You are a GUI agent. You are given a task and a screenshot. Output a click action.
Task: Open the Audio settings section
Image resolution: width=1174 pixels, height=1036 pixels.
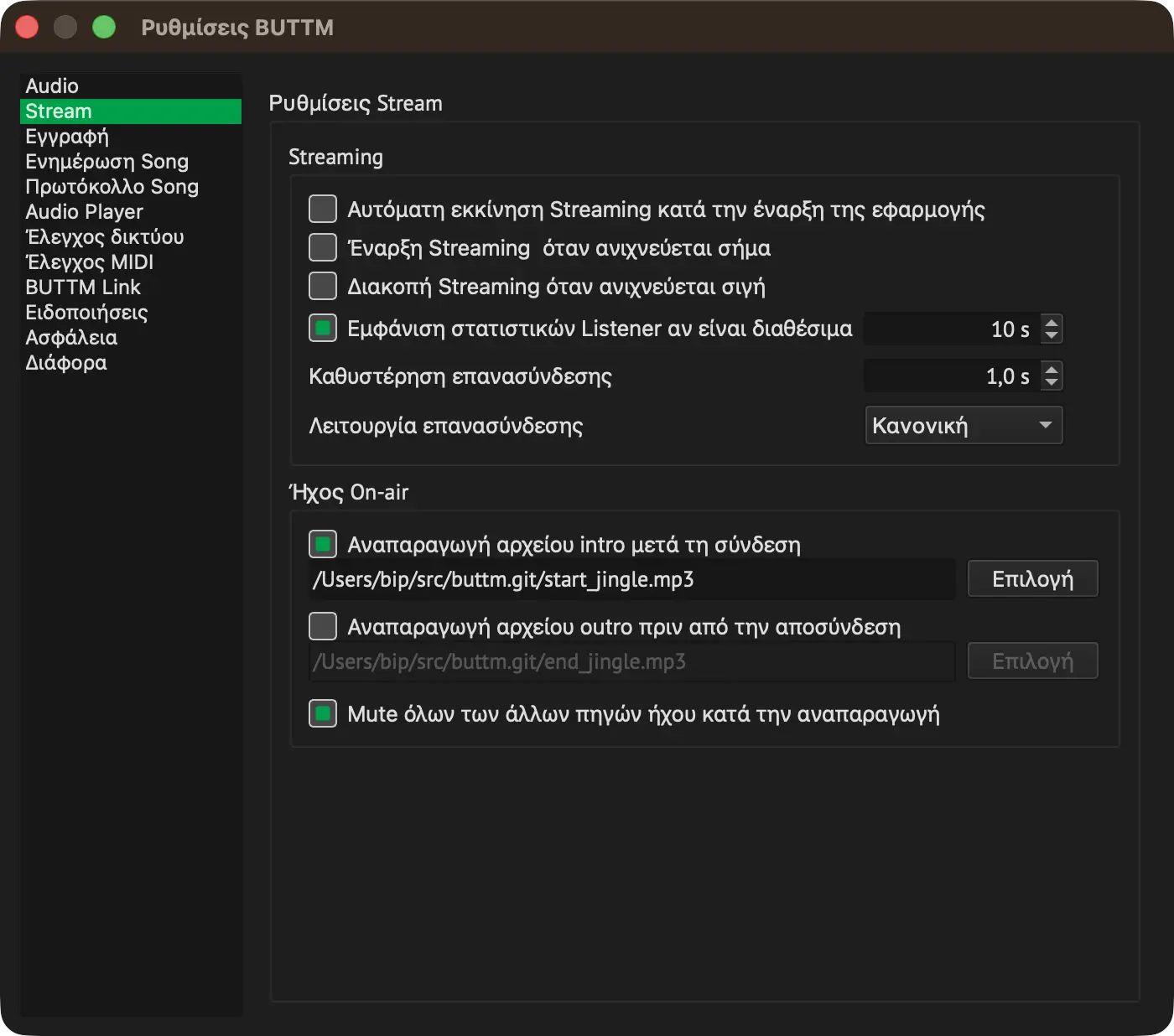[x=131, y=86]
